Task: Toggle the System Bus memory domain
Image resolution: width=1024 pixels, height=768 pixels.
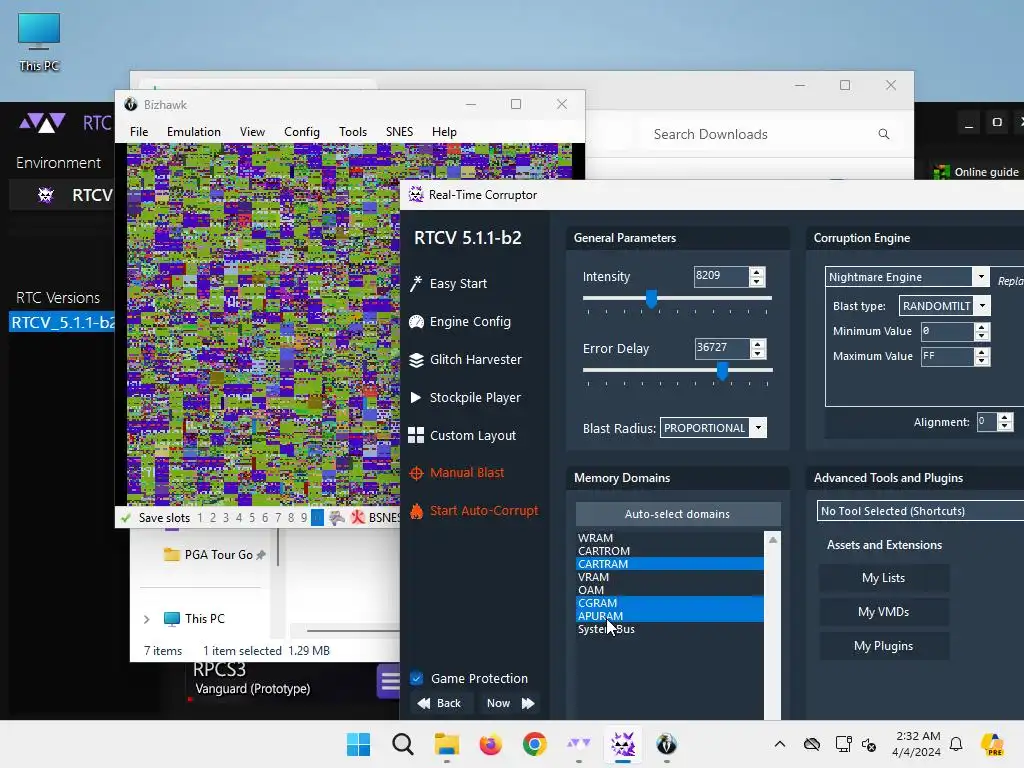Action: pos(669,629)
